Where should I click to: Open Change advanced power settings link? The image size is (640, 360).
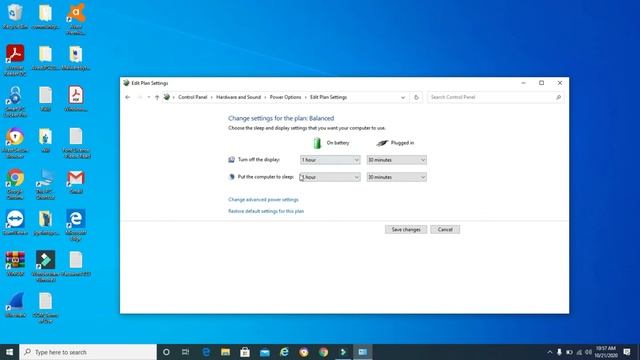point(263,200)
